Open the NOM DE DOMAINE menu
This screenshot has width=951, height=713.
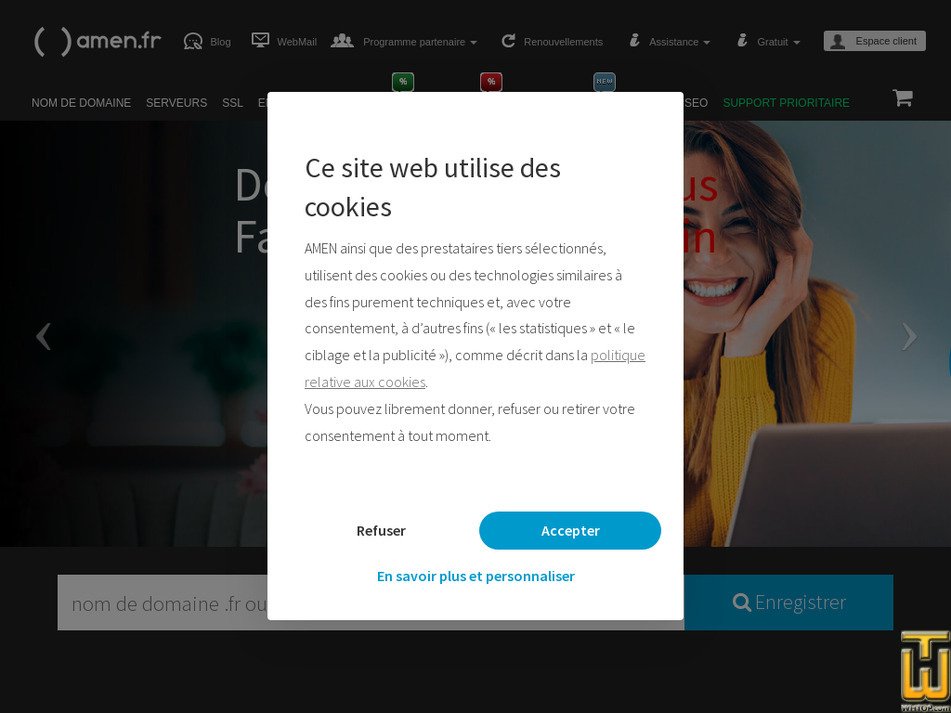point(81,103)
